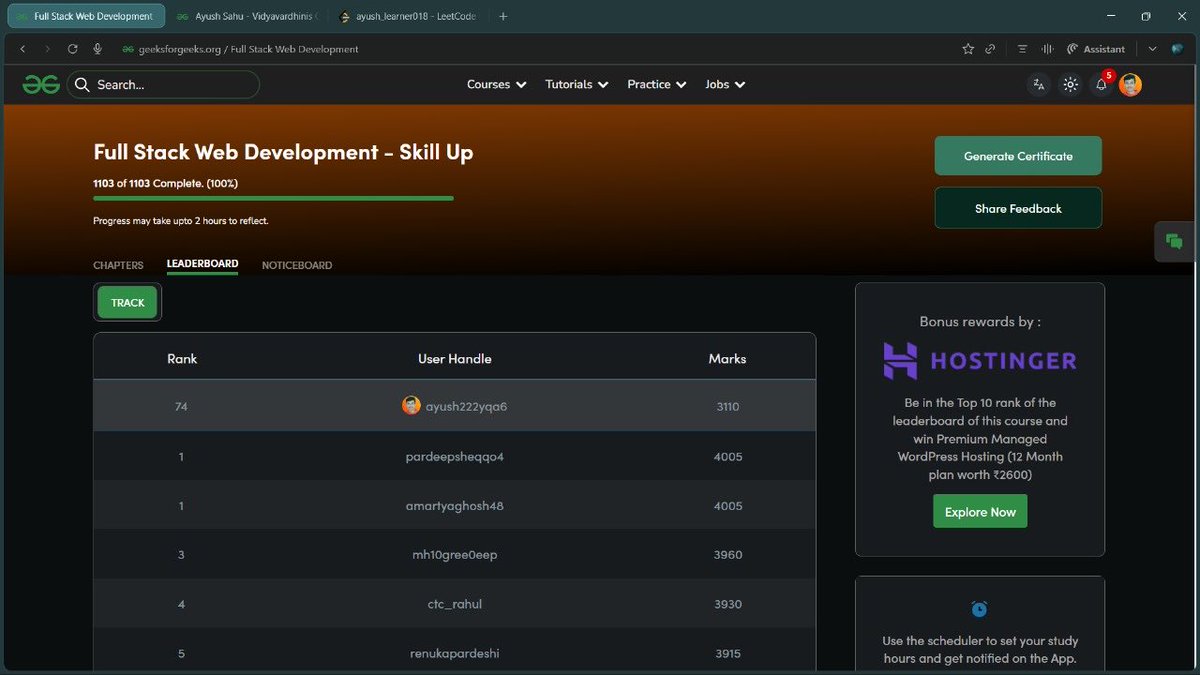Open the browser Assistant

point(1096,49)
